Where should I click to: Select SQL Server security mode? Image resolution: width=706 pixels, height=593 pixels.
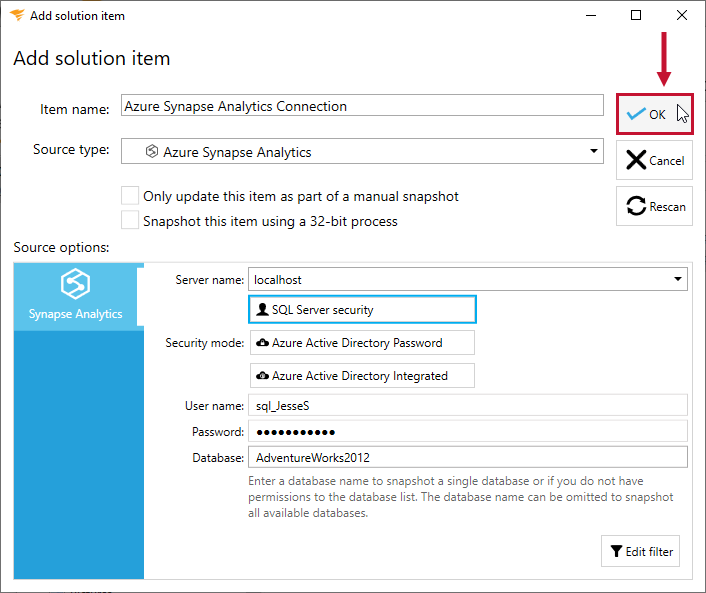click(x=362, y=309)
